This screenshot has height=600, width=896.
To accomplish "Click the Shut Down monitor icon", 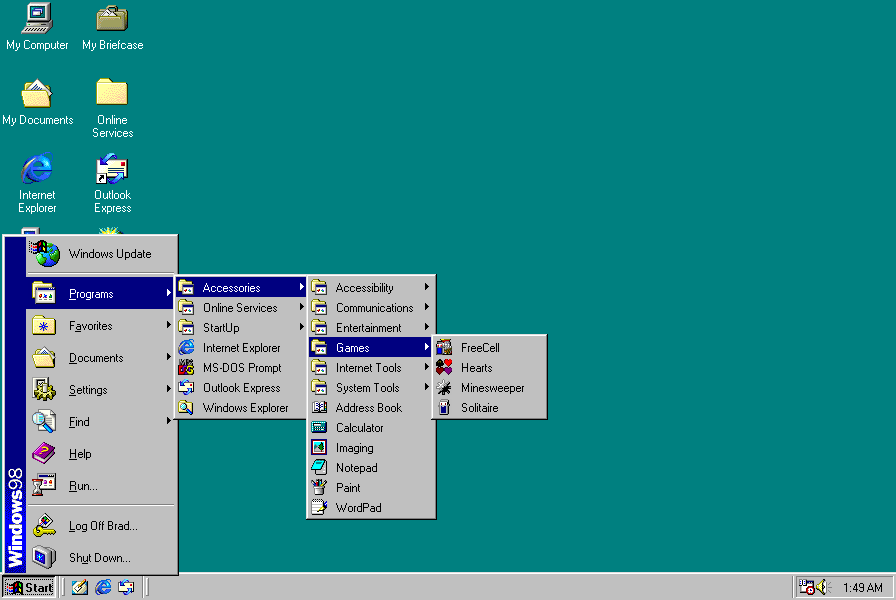I will click(x=44, y=558).
